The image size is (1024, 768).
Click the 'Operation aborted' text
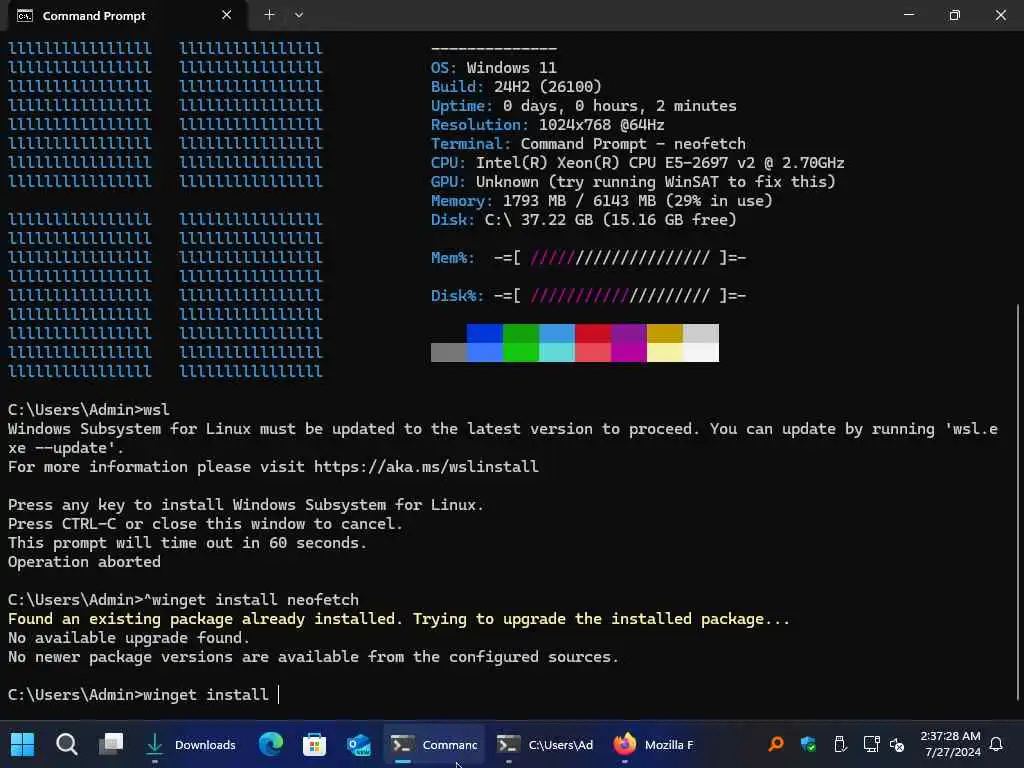(84, 562)
